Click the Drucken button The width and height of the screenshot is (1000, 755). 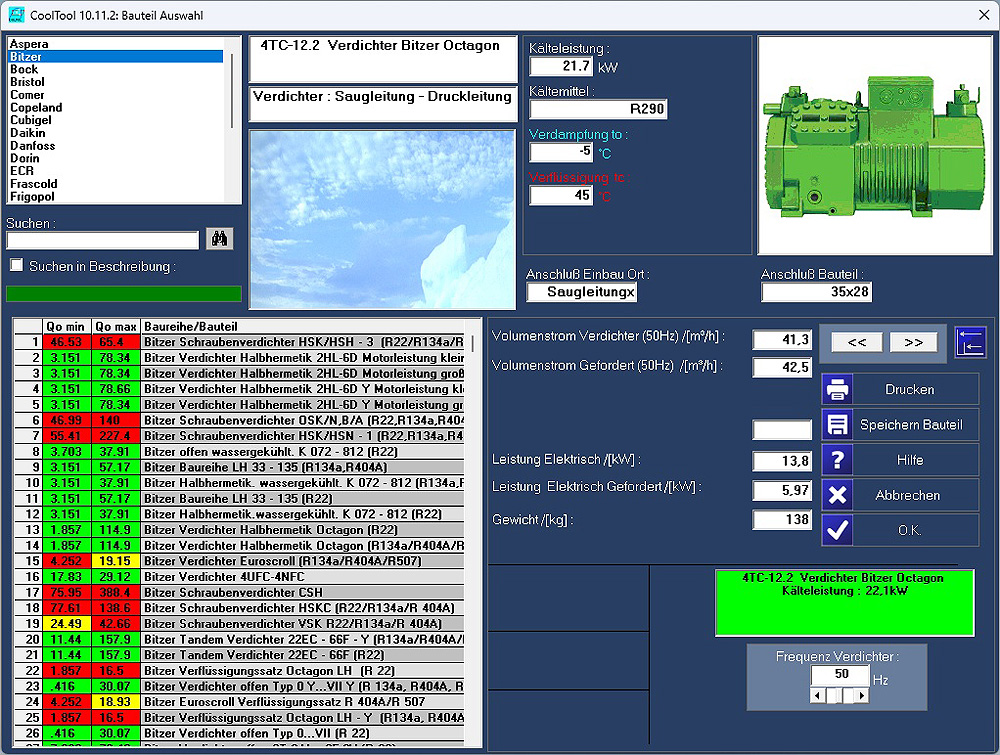[x=901, y=389]
